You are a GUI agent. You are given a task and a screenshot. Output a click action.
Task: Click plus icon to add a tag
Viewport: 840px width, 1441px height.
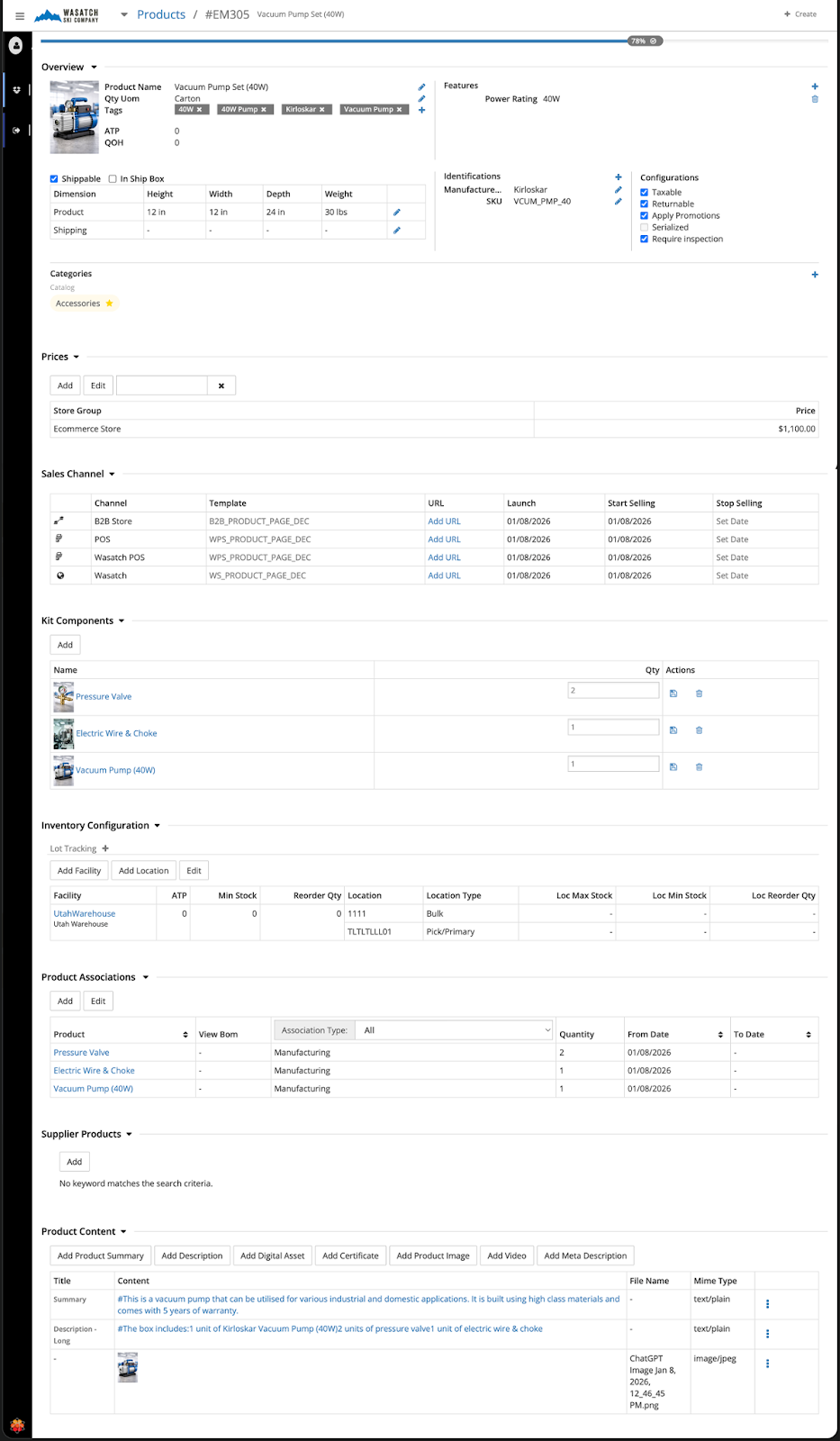(421, 110)
